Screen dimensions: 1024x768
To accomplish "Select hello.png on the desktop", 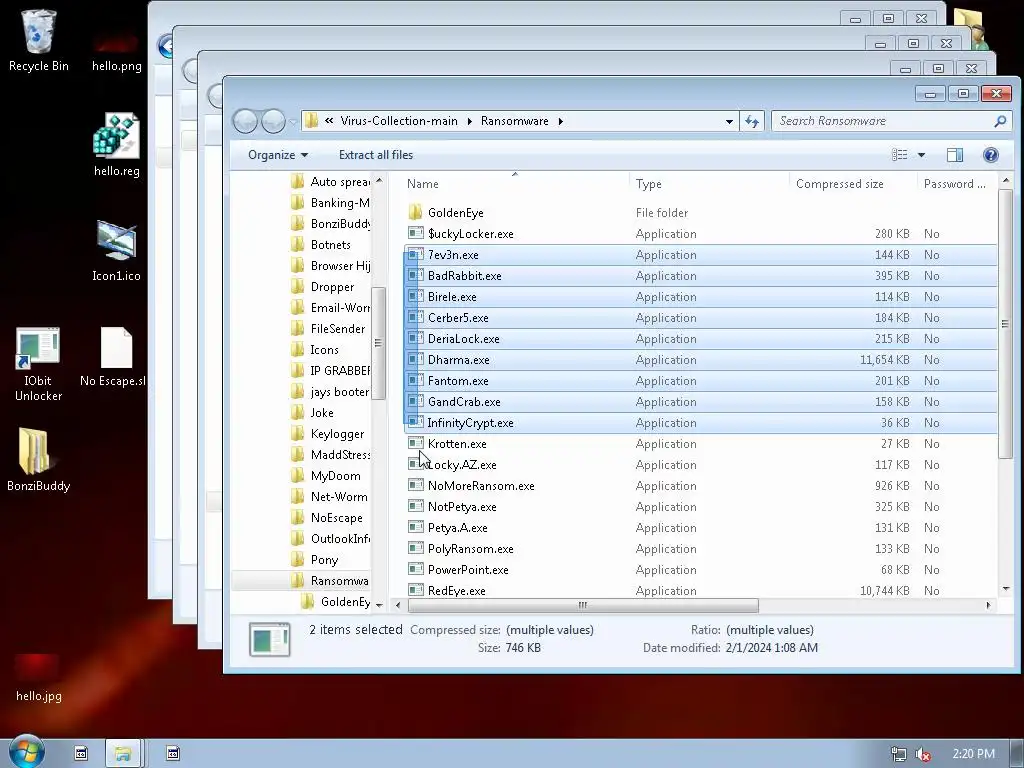I will [116, 54].
